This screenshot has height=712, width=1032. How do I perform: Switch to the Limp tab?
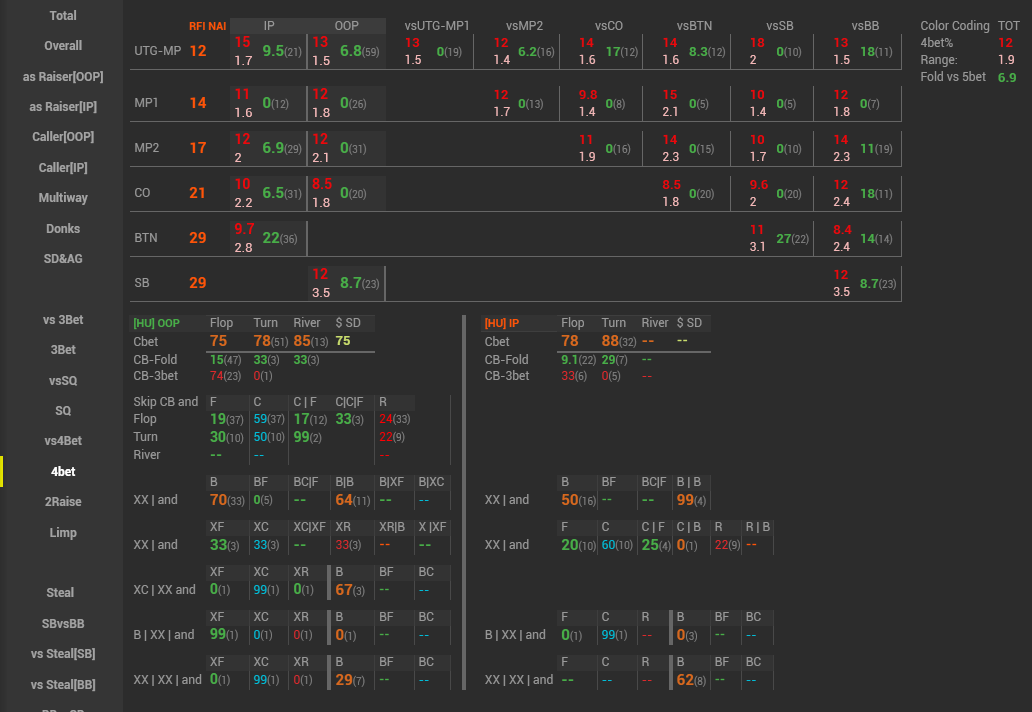[62, 533]
